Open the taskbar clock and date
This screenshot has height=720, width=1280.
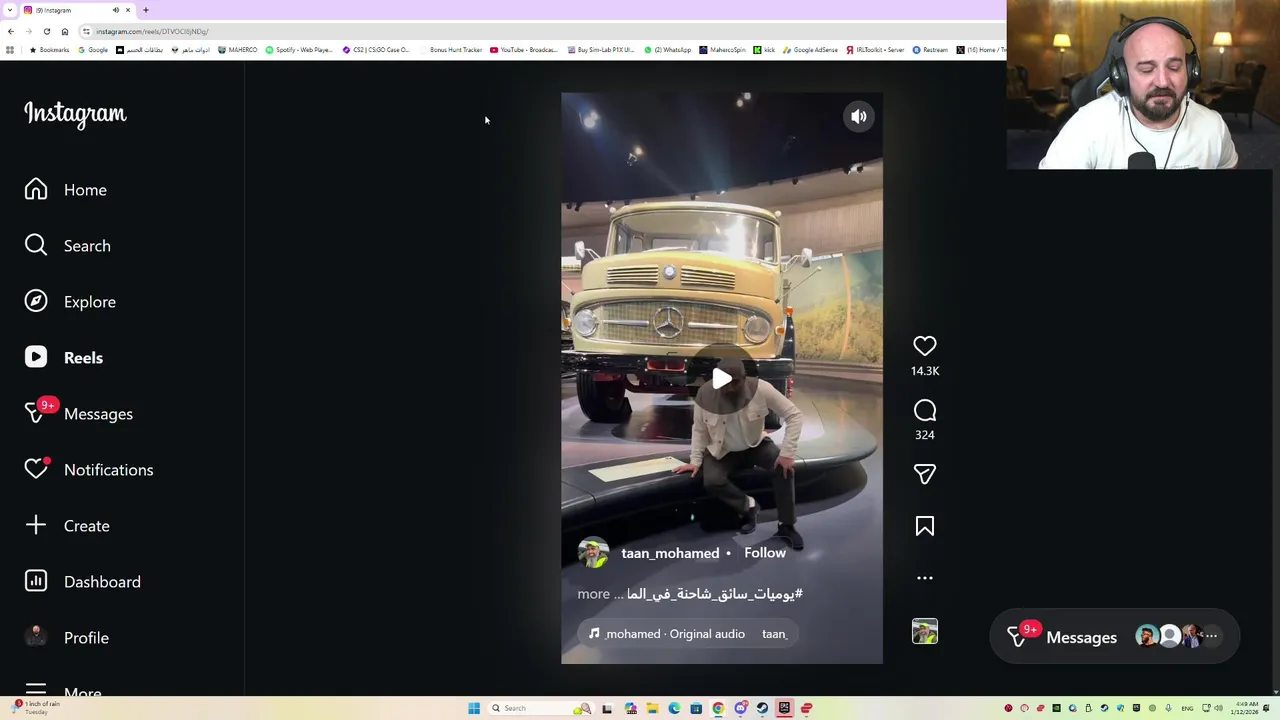(x=1245, y=708)
